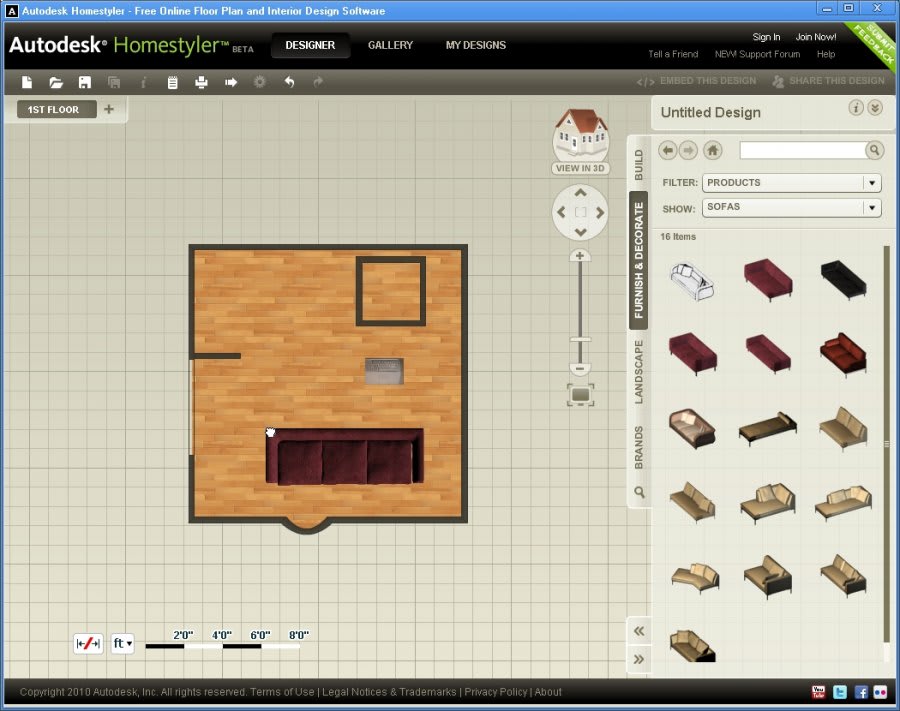Open the SHOW Sofas dropdown
Screen dimensions: 900x711
[x=792, y=207]
